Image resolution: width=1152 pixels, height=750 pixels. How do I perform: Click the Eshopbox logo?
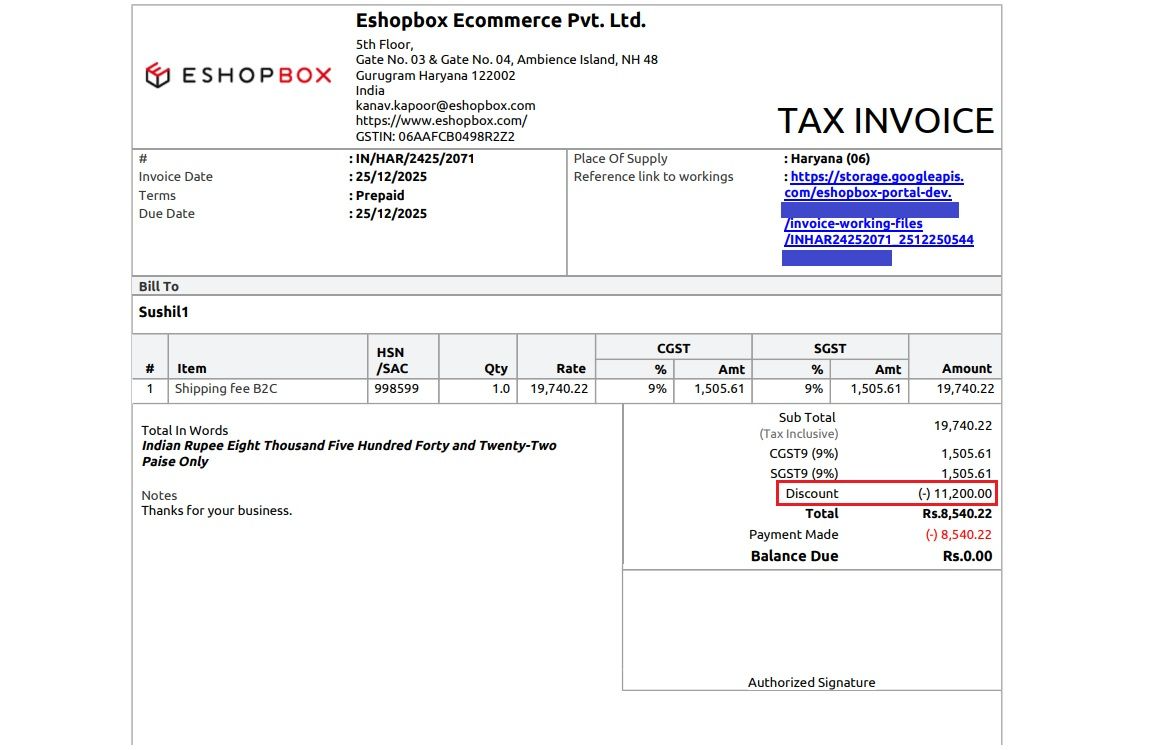(x=238, y=75)
